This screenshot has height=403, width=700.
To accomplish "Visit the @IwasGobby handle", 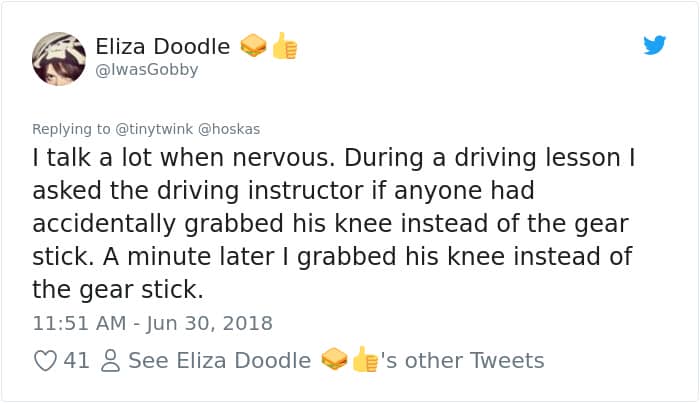I will pos(147,70).
